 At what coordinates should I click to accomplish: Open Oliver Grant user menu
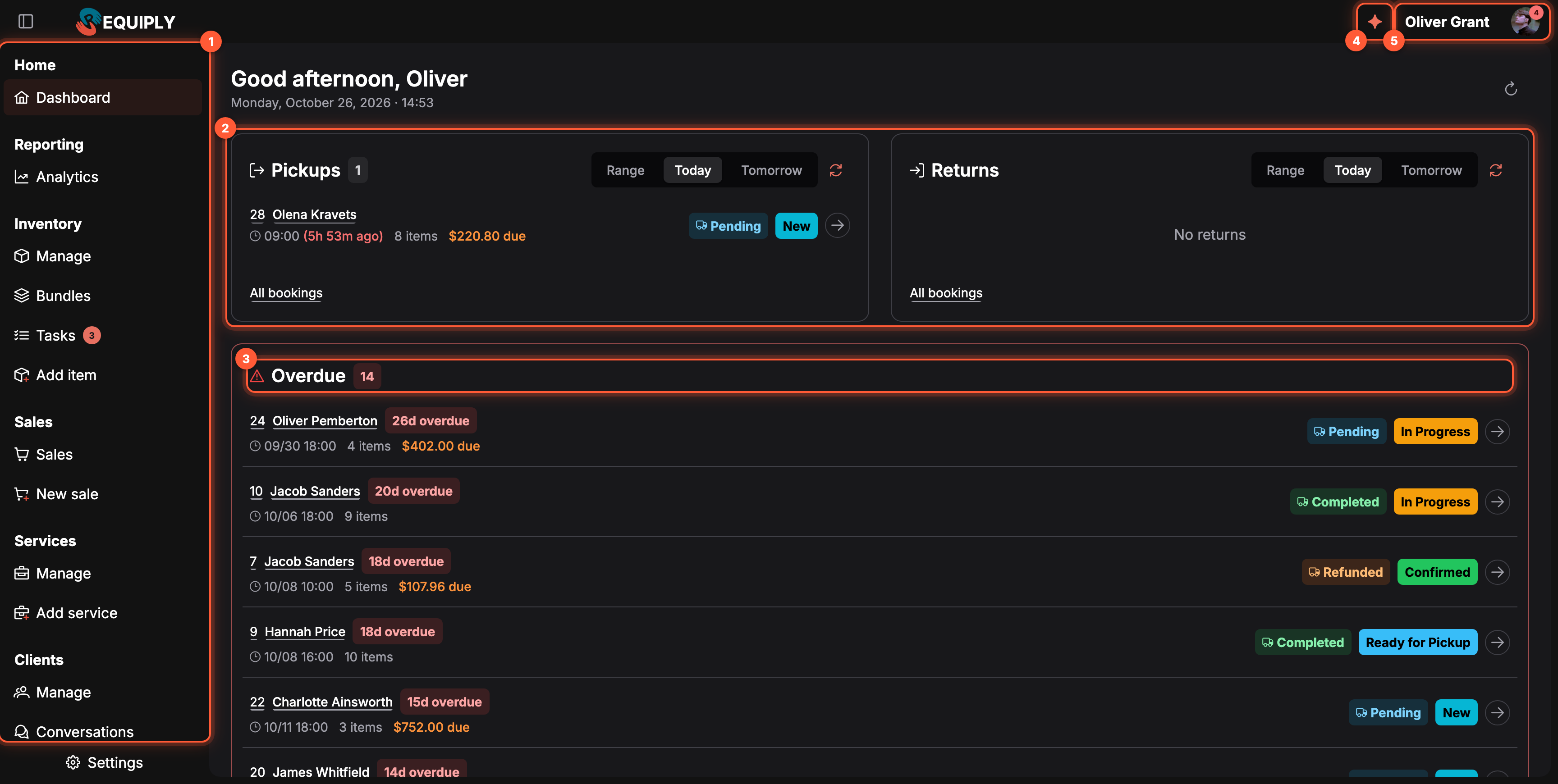pyautogui.click(x=1471, y=22)
